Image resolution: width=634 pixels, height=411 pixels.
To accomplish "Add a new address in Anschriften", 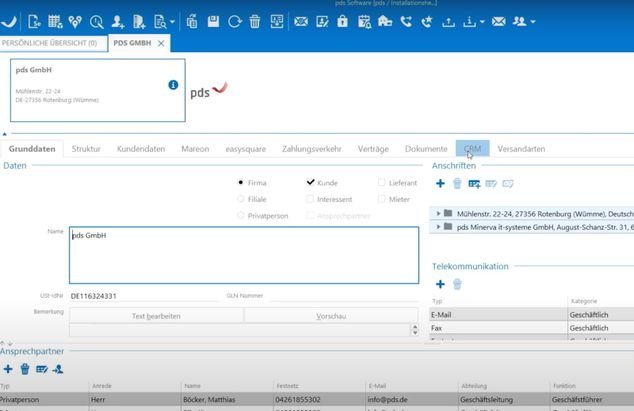I will (x=440, y=183).
